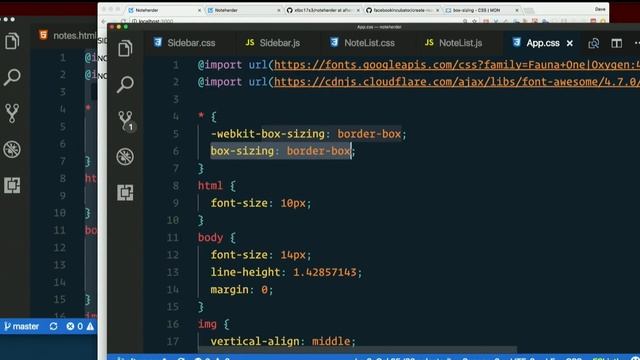This screenshot has height=360, width=640.
Task: Open Search in the notes.html background window
Action: click(12, 77)
